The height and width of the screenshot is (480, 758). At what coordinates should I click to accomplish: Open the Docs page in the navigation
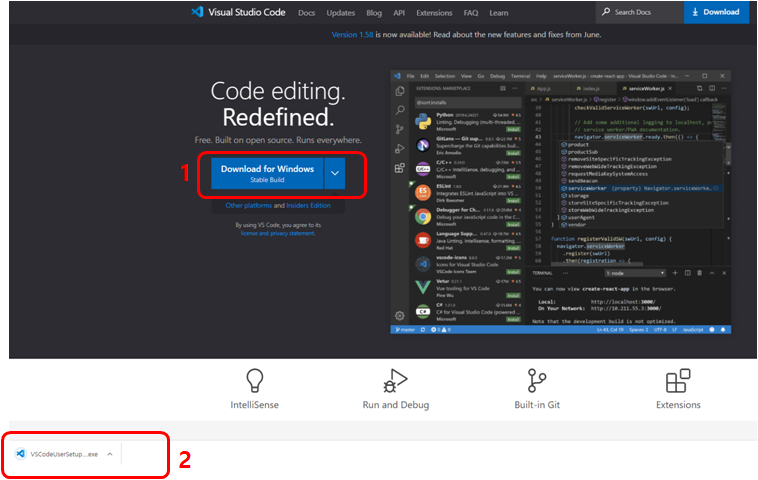(306, 13)
